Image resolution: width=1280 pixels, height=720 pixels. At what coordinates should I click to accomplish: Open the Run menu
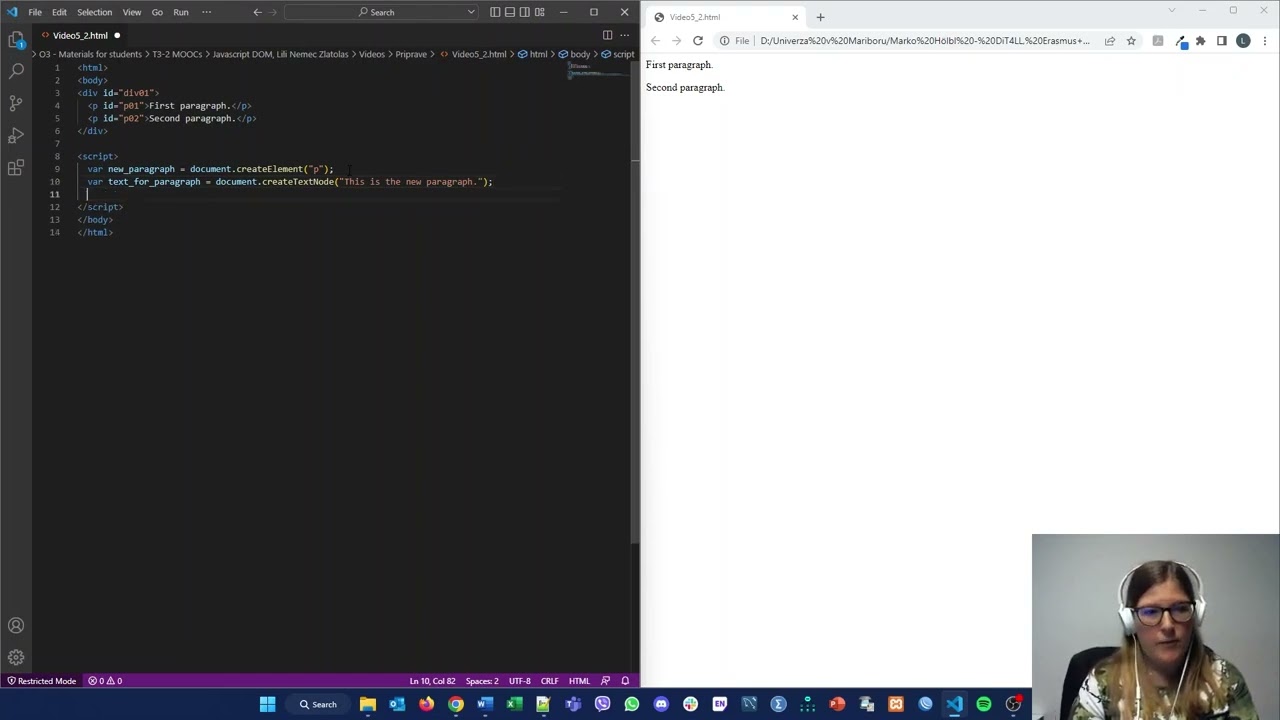(x=181, y=12)
